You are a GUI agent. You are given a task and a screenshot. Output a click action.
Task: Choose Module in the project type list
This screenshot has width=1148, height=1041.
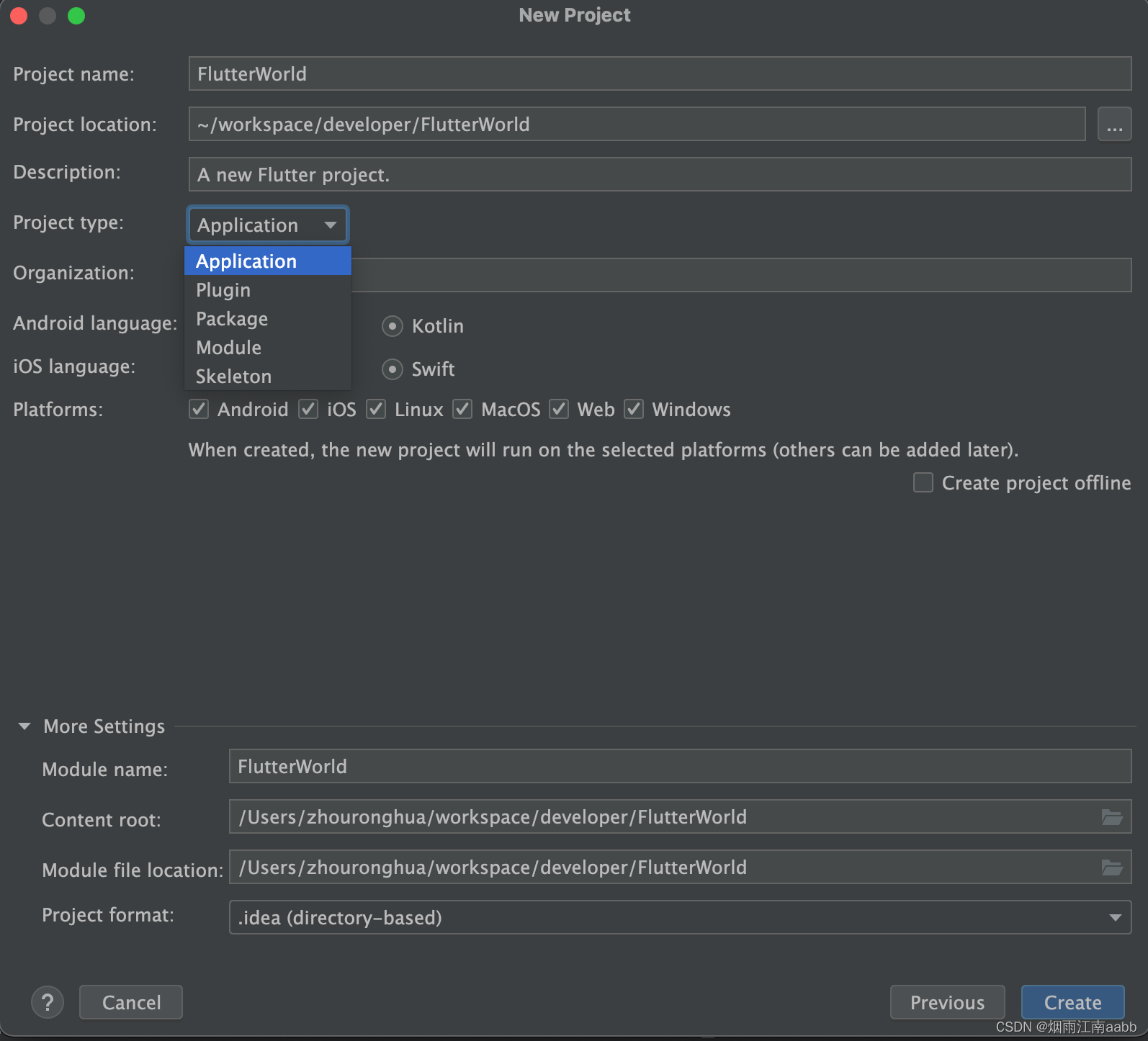pyautogui.click(x=268, y=348)
